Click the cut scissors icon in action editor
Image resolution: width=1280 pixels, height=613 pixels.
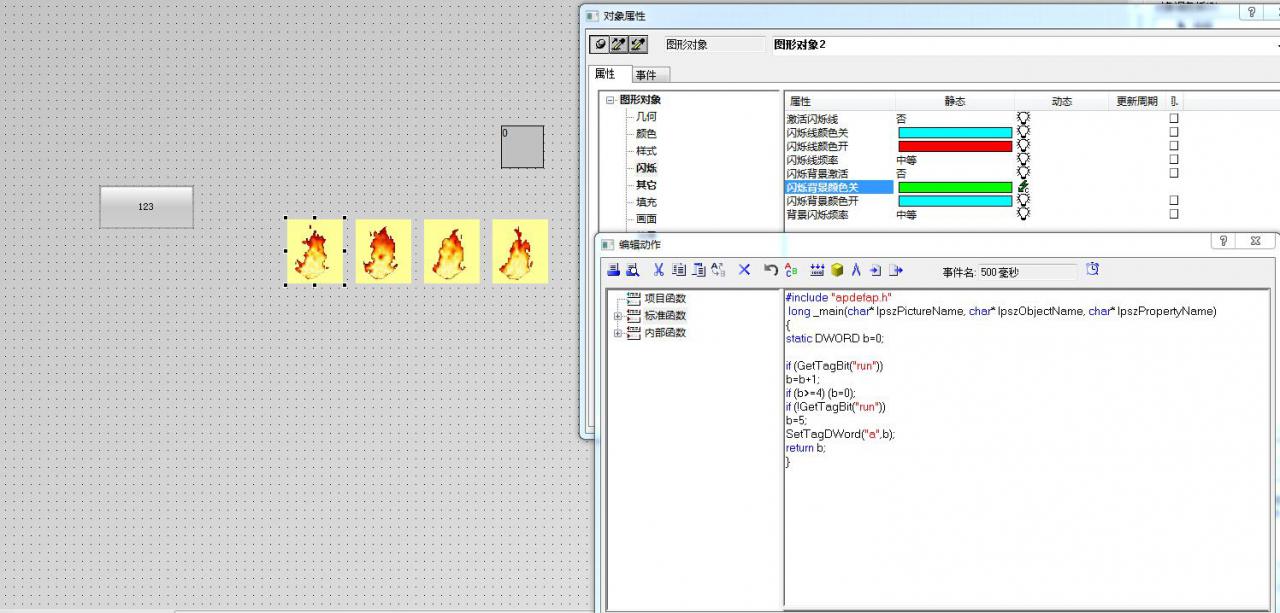click(x=658, y=270)
